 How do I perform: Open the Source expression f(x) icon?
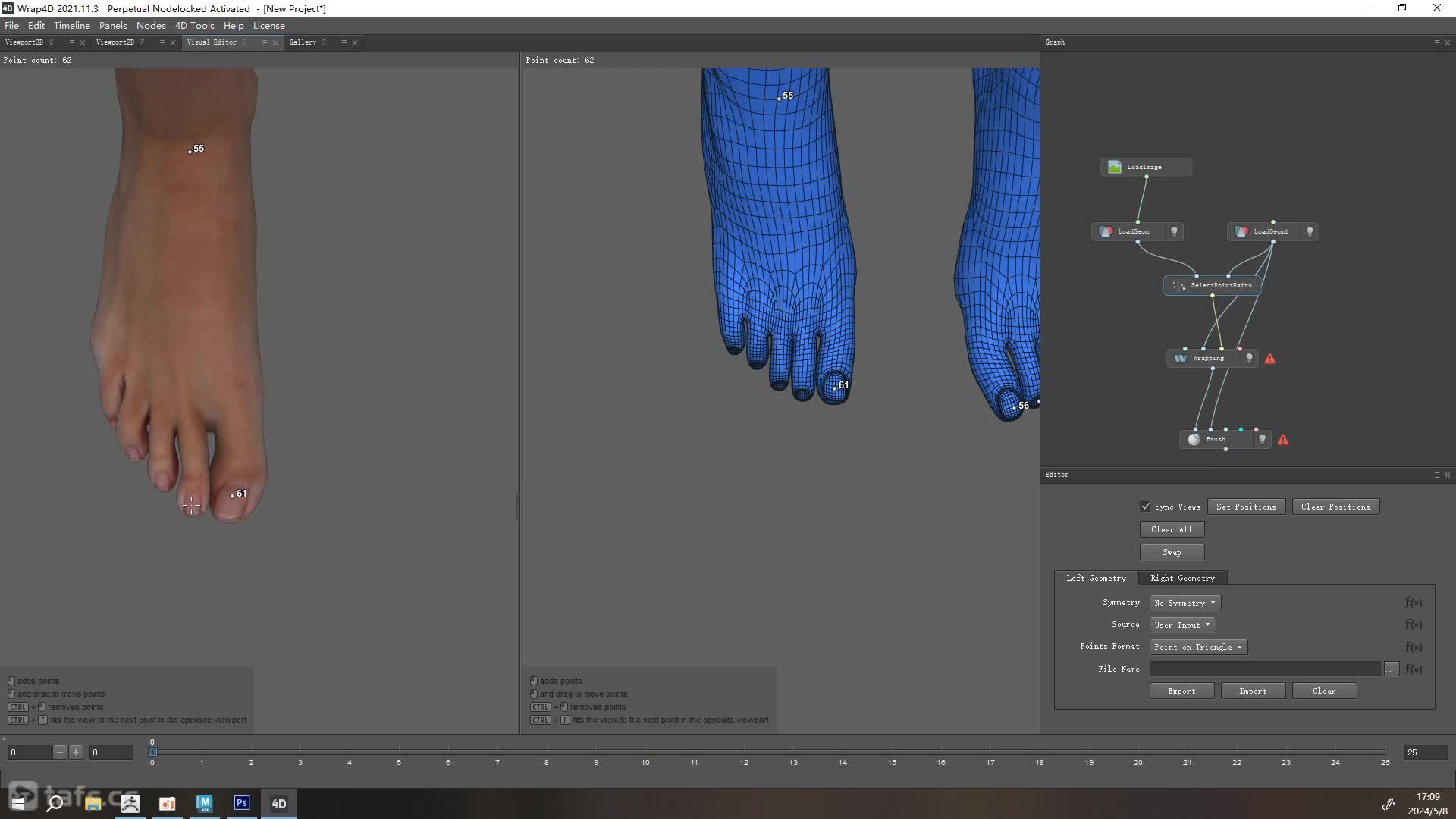pyautogui.click(x=1414, y=625)
